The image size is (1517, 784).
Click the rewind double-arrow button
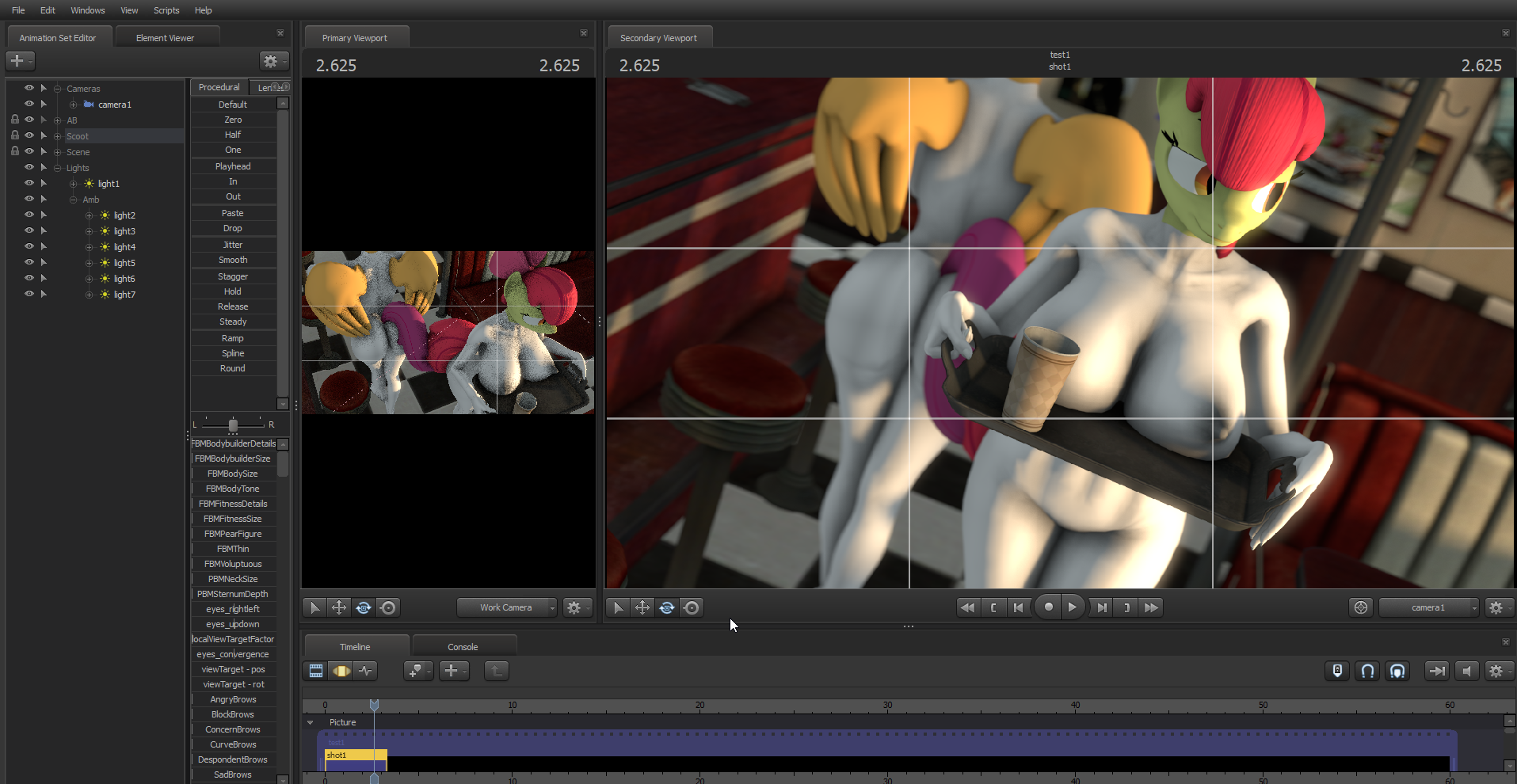[967, 607]
